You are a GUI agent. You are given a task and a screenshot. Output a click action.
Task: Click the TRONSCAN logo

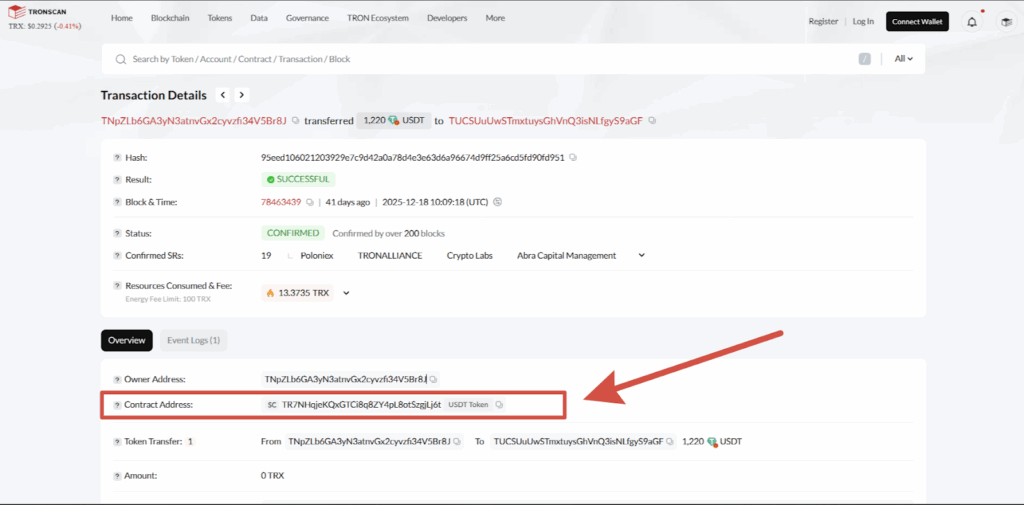42,14
